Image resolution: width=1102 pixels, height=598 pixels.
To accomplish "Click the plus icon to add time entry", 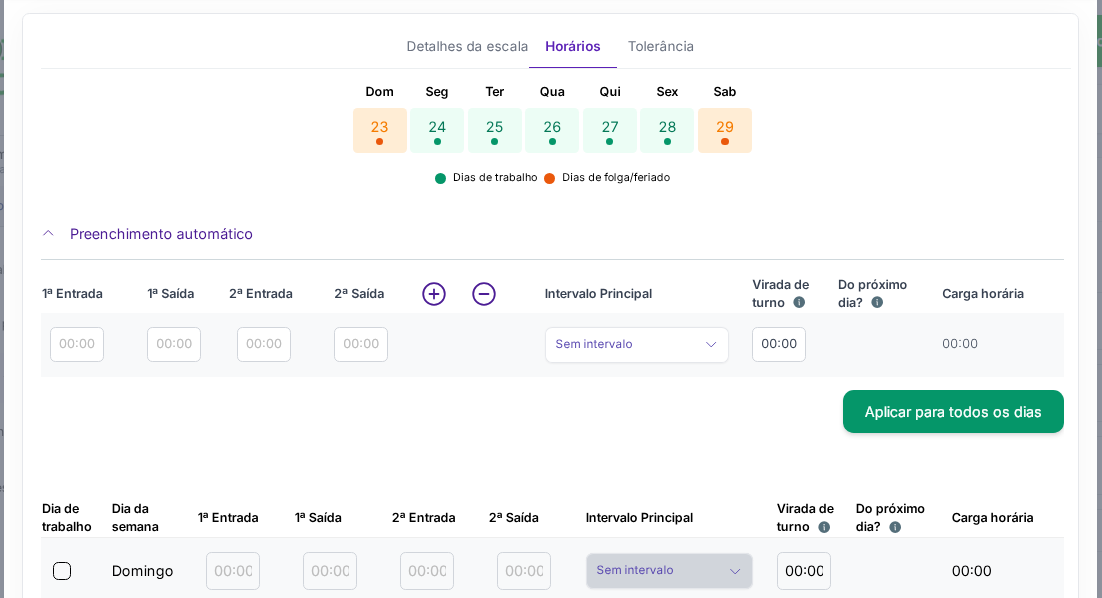I will [x=433, y=294].
